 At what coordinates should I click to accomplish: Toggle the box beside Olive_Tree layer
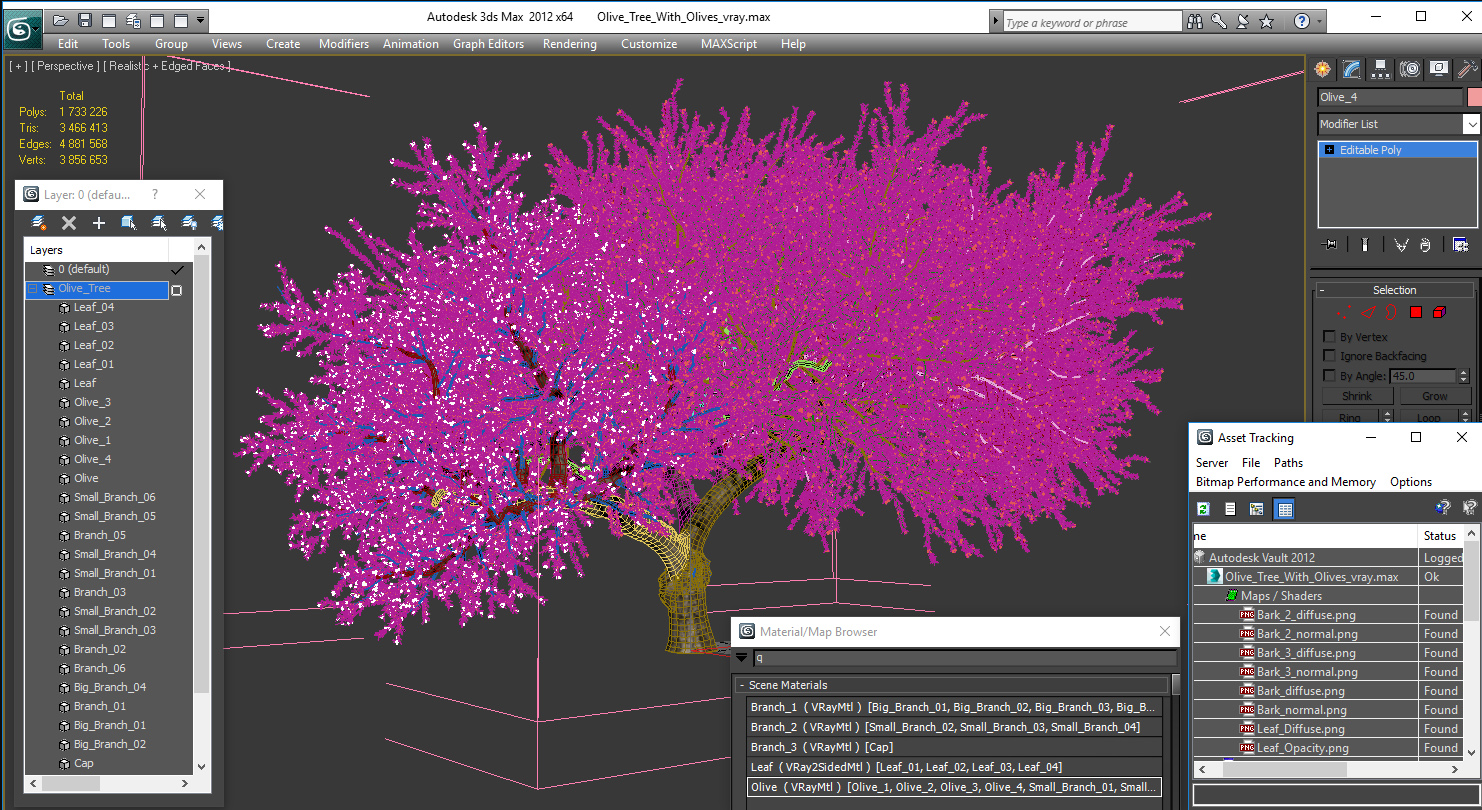pyautogui.click(x=177, y=290)
